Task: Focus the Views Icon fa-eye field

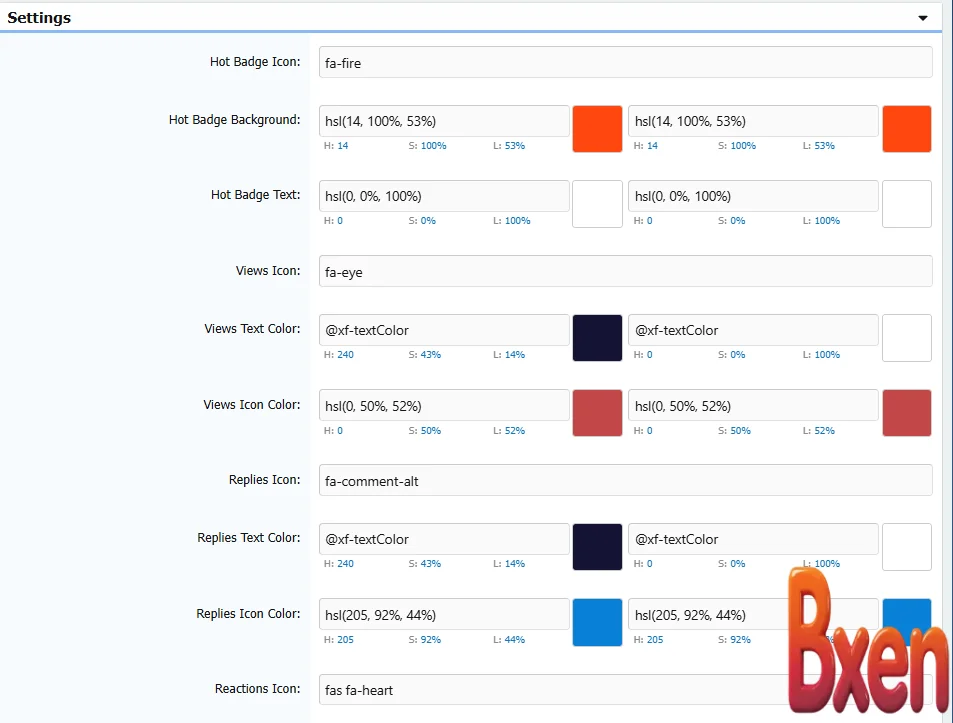Action: point(625,271)
